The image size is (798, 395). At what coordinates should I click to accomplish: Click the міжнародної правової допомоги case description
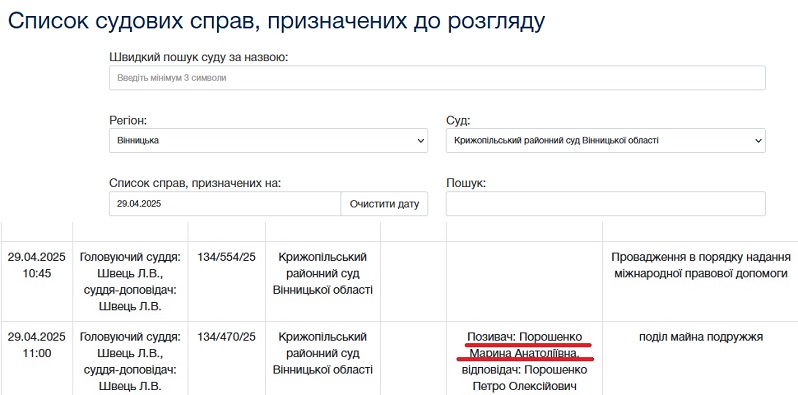click(x=701, y=265)
